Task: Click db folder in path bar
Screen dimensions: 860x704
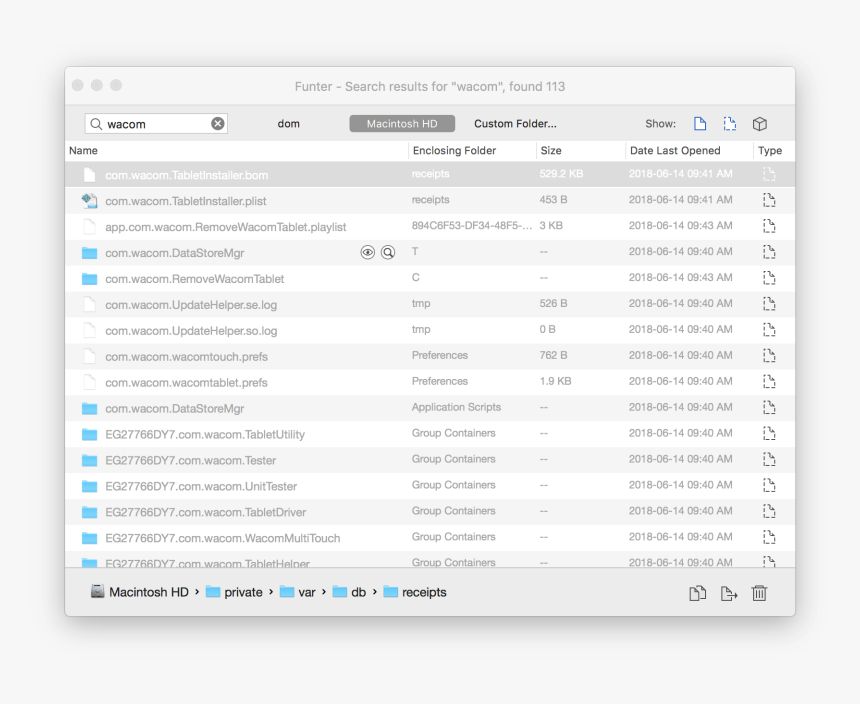Action: (x=349, y=592)
